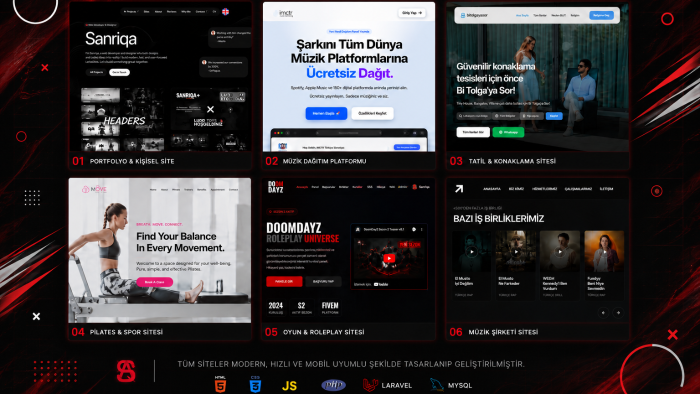Click the YouTube logo below DoomDayz video
700x394 pixels.
pyautogui.click(x=381, y=284)
